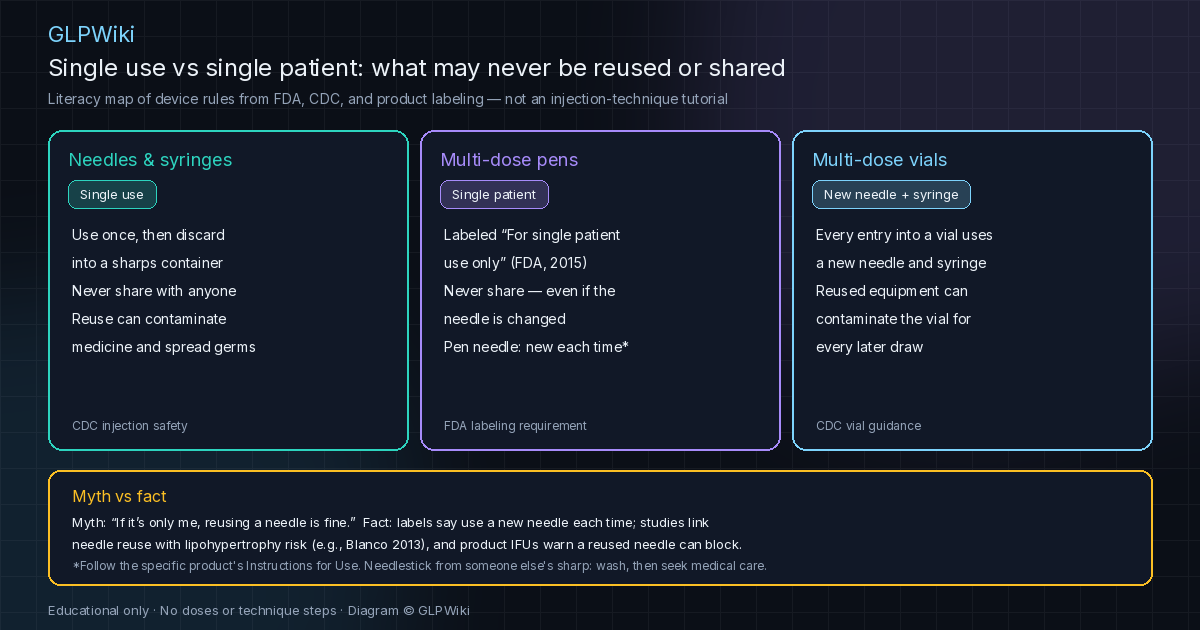Select 'Pen needle: new each time*' line
1200x630 pixels.
click(536, 347)
